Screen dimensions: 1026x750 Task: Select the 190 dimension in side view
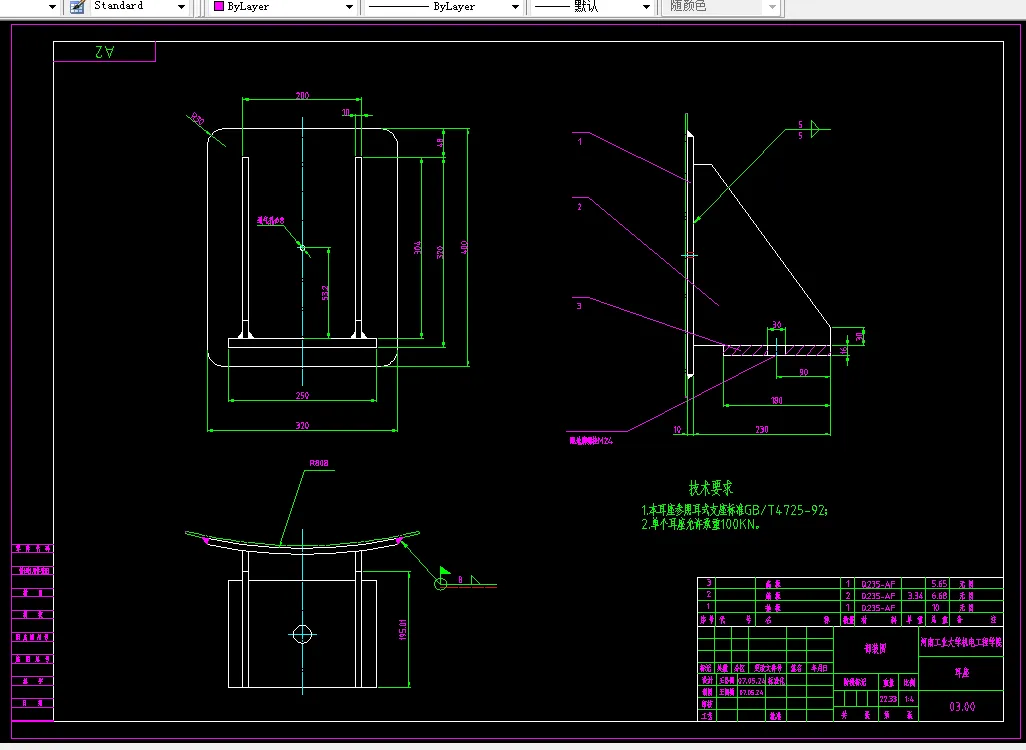point(777,401)
